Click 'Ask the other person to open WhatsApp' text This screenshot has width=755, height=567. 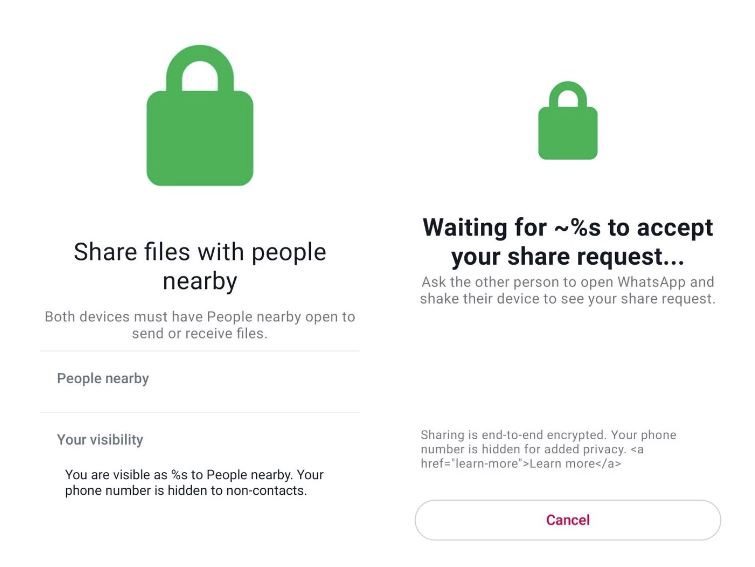coord(568,290)
